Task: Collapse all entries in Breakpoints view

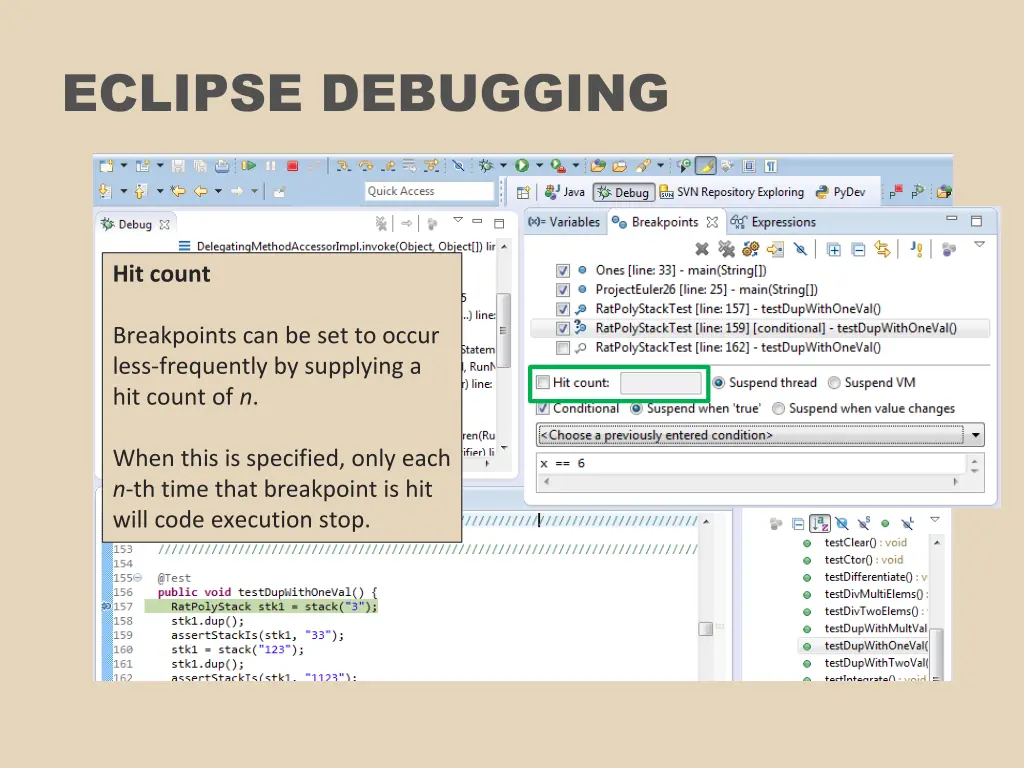Action: pyautogui.click(x=857, y=249)
